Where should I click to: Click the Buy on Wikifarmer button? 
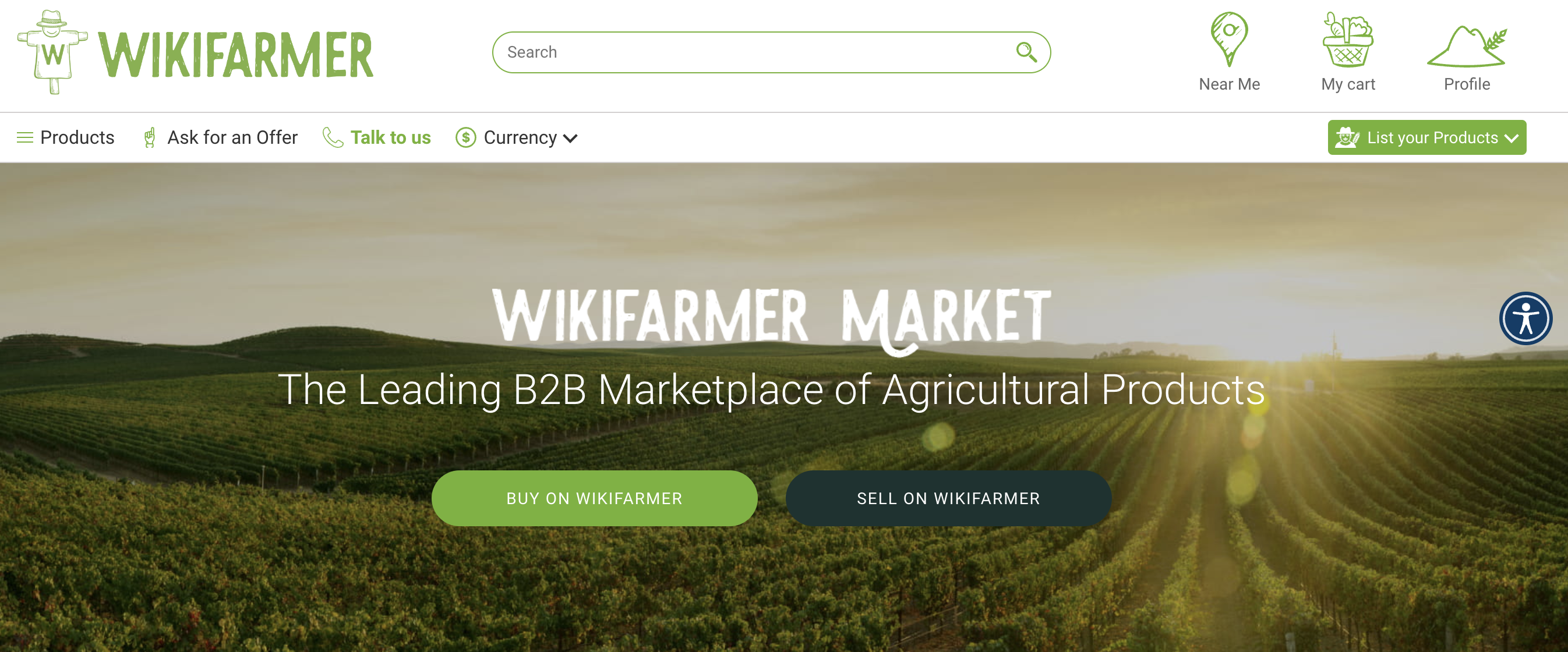(594, 498)
